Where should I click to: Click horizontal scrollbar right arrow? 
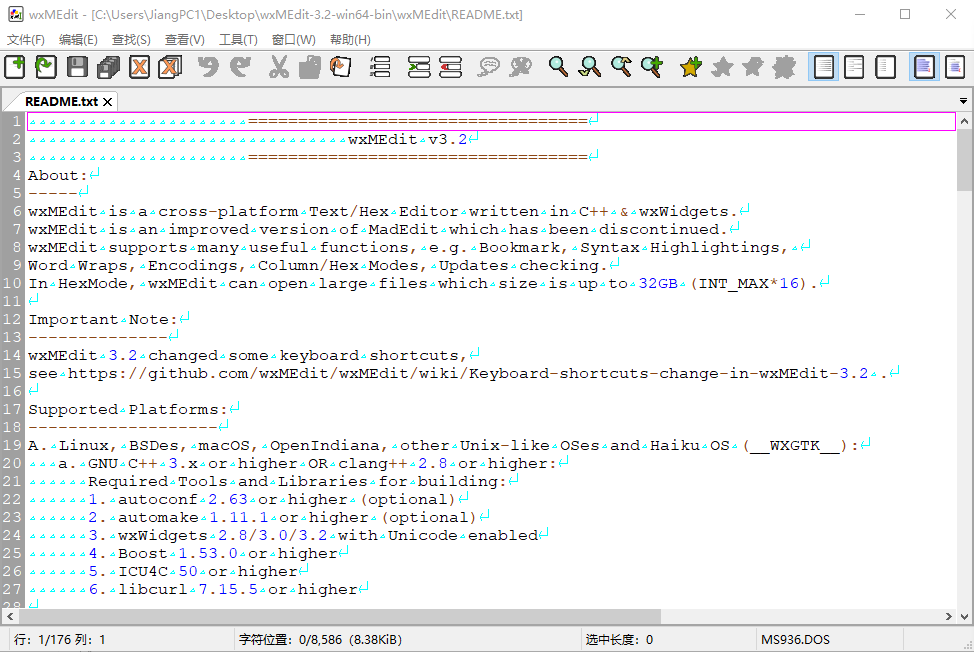tap(949, 617)
